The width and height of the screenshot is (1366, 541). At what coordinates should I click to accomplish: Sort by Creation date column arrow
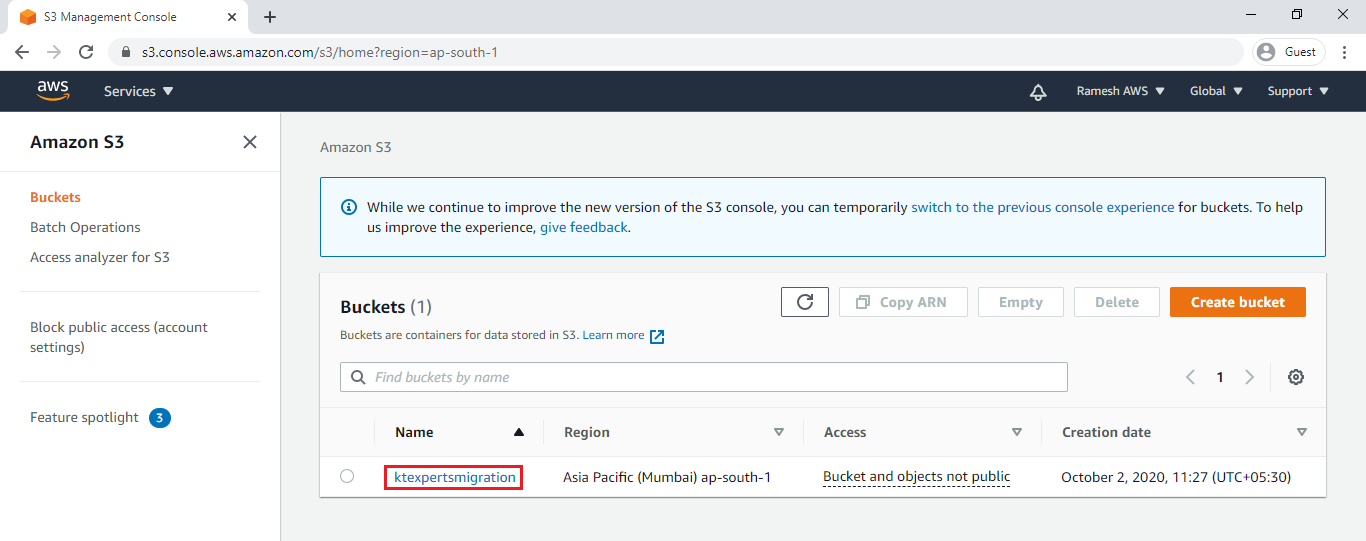tap(1302, 432)
